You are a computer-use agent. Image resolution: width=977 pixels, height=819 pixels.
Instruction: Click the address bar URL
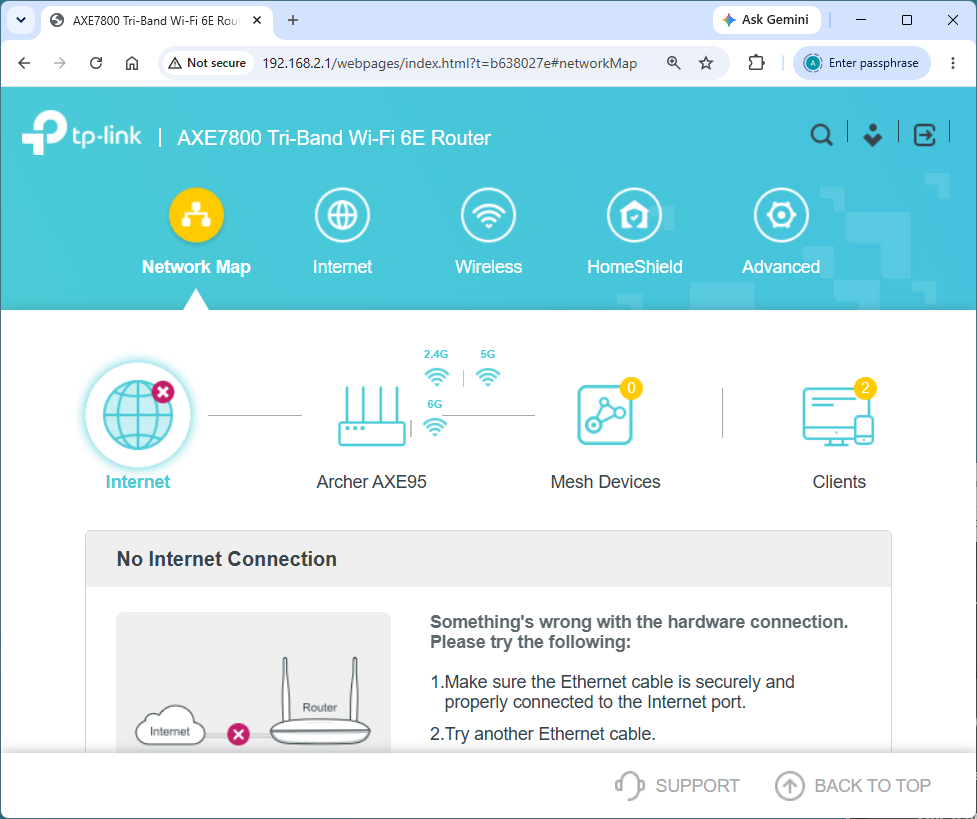tap(449, 63)
